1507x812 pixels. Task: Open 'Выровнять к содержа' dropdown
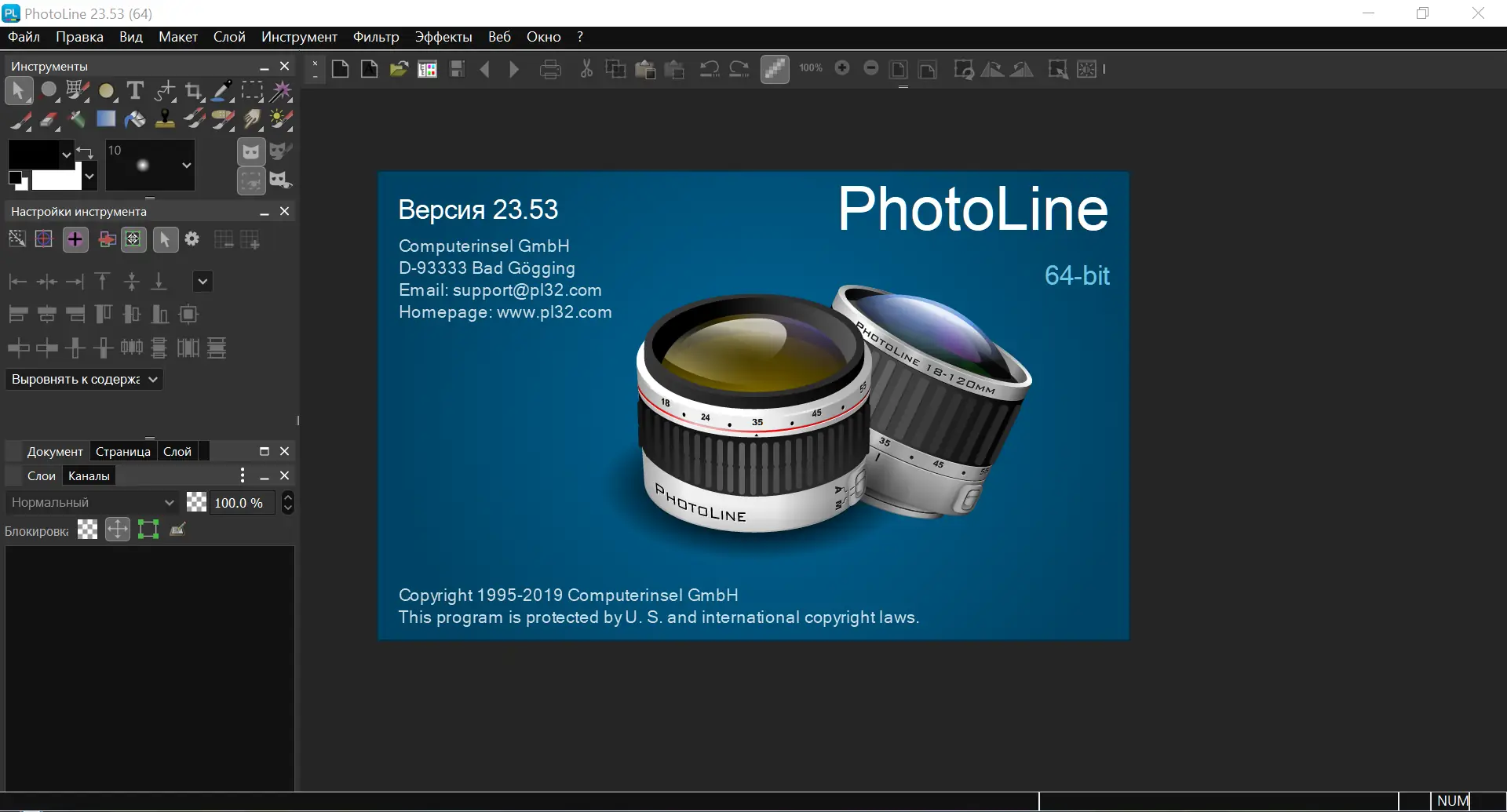84,380
